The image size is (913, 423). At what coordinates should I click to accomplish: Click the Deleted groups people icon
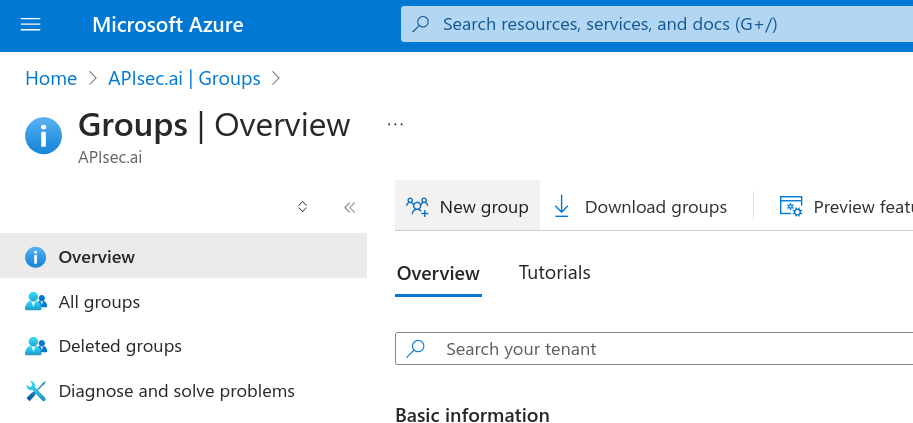tap(36, 347)
